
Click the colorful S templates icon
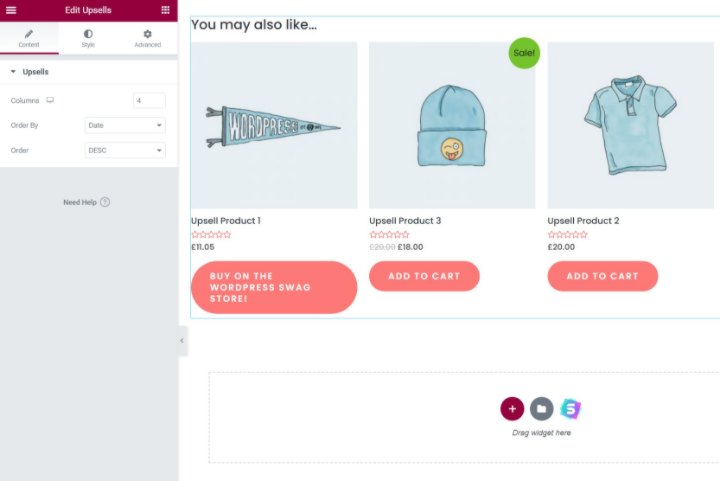571,408
